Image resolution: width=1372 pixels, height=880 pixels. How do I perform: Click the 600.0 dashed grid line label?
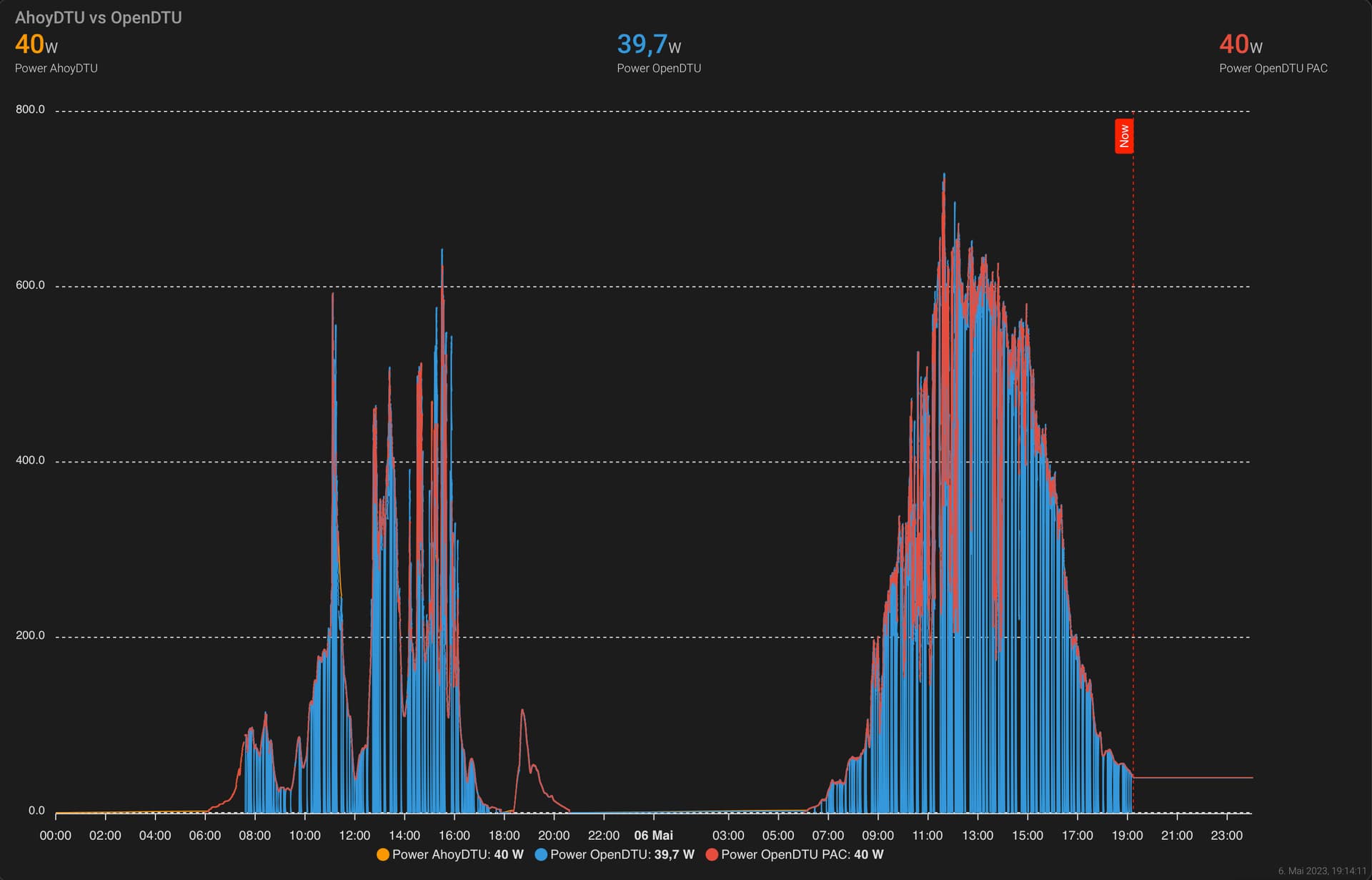(30, 285)
